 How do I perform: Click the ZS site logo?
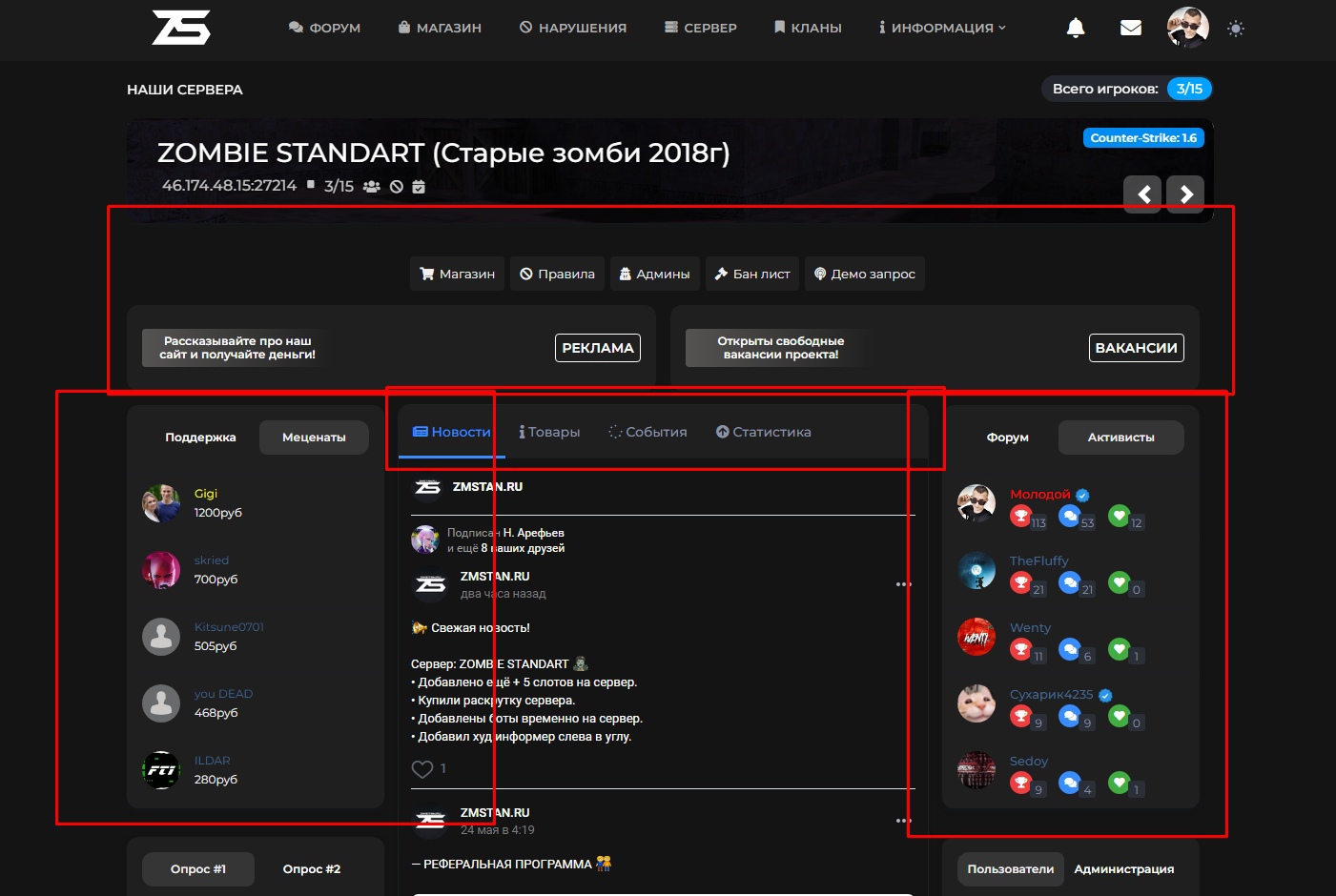pyautogui.click(x=181, y=28)
